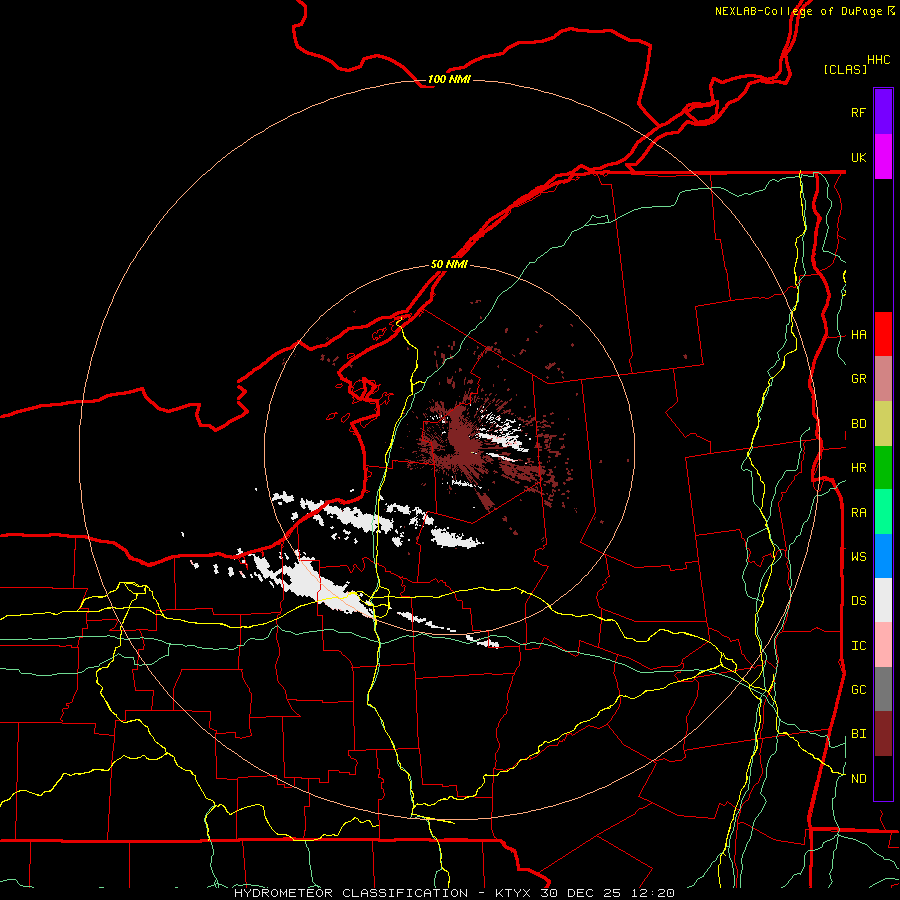
Task: Select the IC pink legend swatch
Action: click(x=883, y=645)
